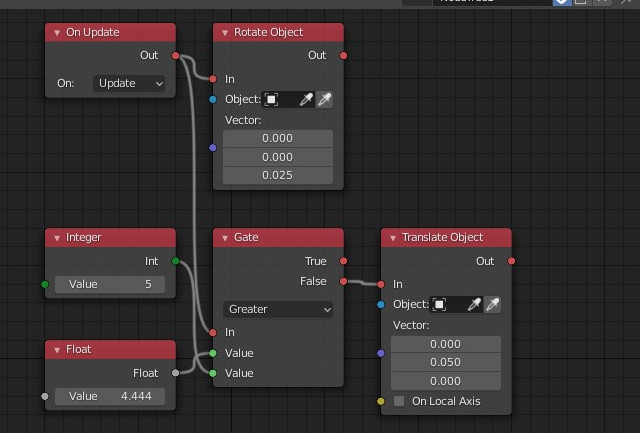Image resolution: width=640 pixels, height=433 pixels.
Task: Click Rotate Object's blue Object socket
Action: pos(213,99)
